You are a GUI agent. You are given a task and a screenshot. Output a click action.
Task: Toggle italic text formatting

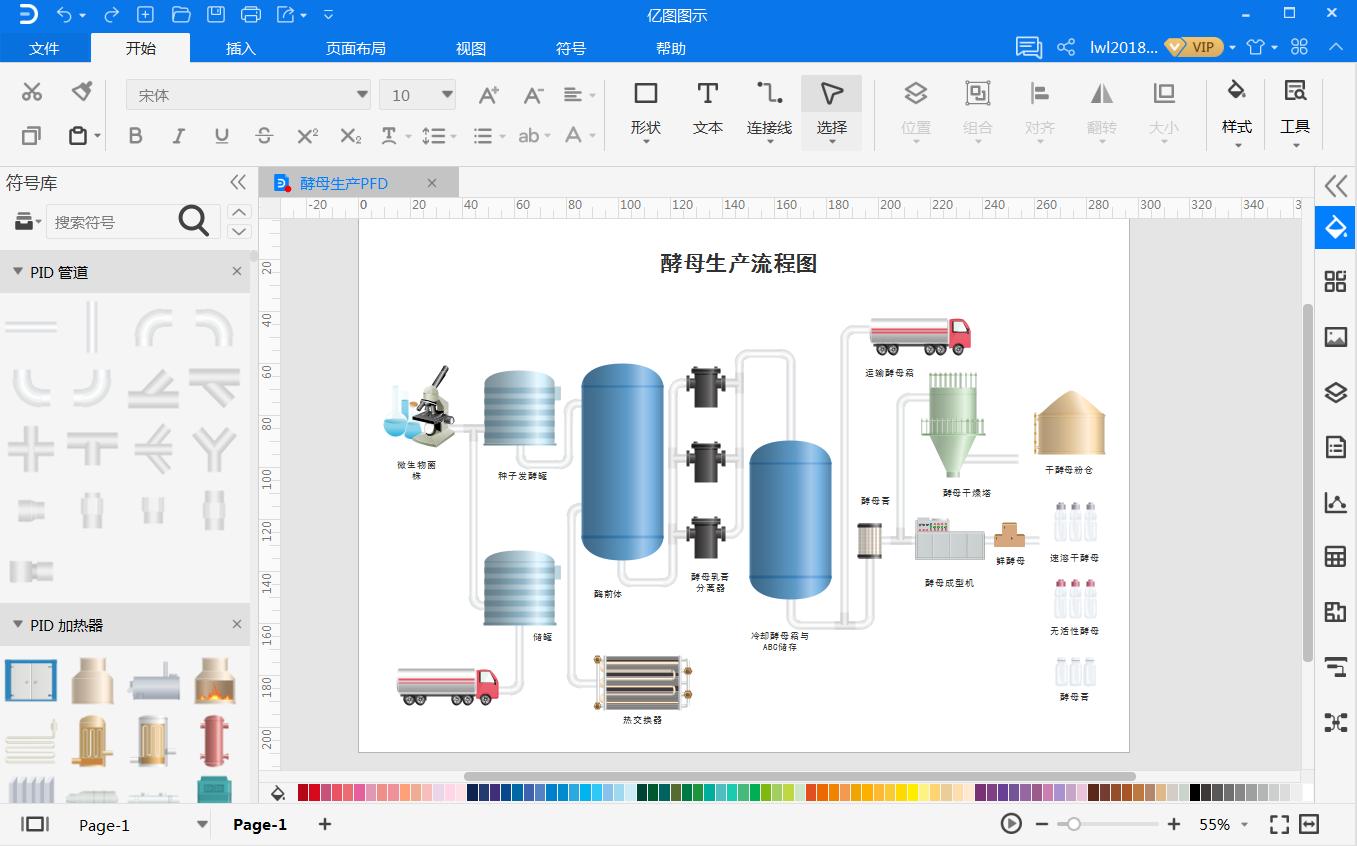click(178, 135)
